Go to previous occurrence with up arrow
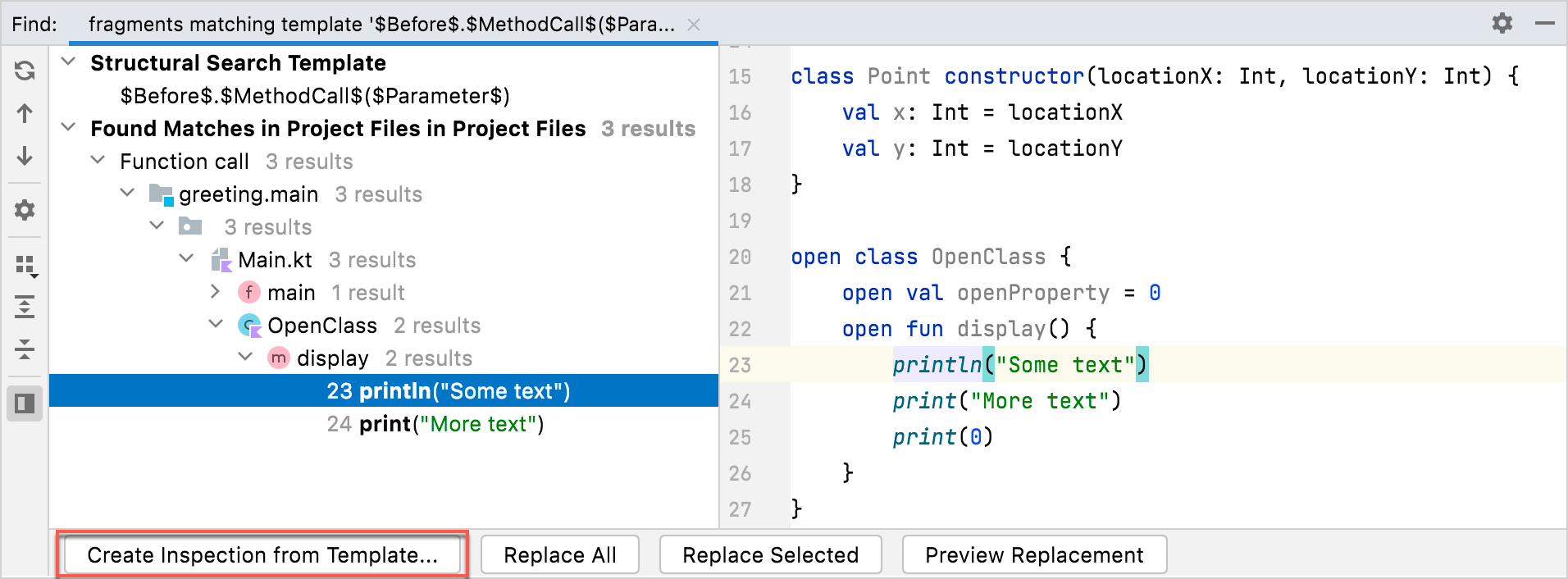 coord(25,113)
